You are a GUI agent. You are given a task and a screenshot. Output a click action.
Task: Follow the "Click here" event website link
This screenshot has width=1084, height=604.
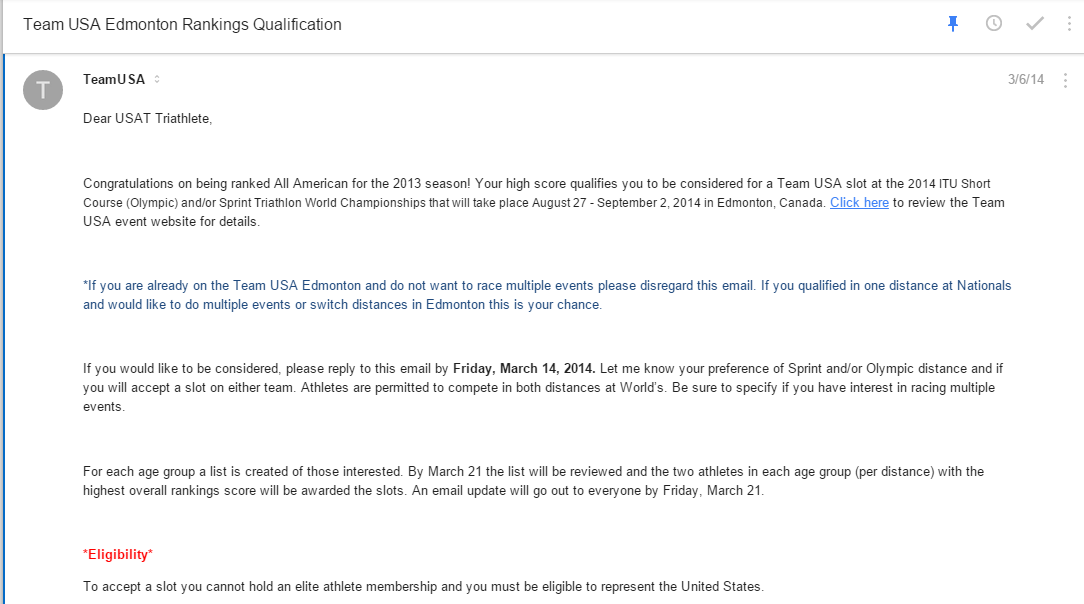coord(859,203)
